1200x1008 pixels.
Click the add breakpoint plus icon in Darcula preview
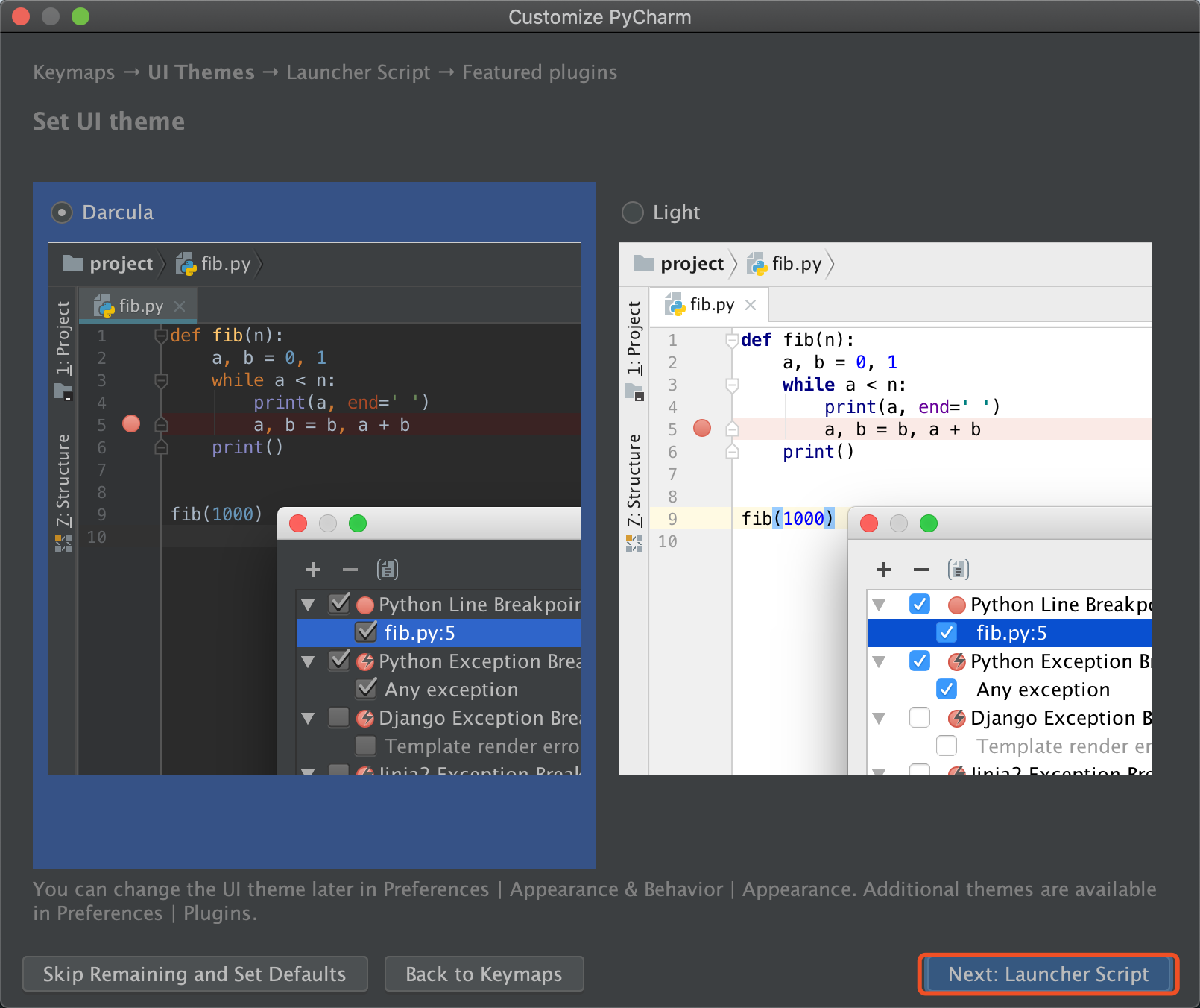[x=313, y=570]
